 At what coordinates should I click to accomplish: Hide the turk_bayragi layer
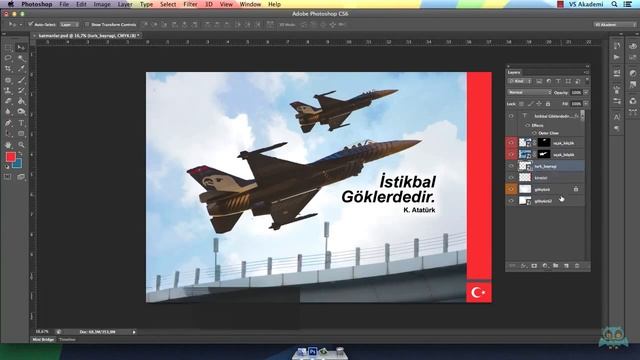[511, 166]
